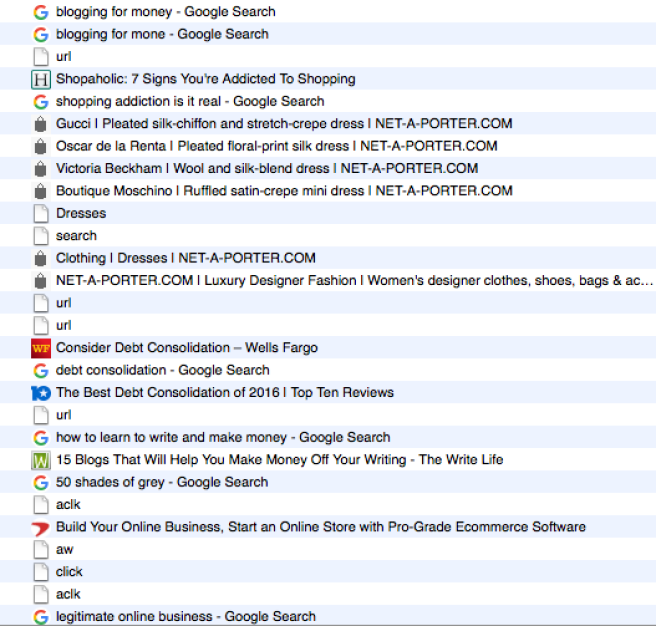Click the H favicon next to Shopaholic entry
Viewport: 656px width, 626px height.
click(x=40, y=79)
